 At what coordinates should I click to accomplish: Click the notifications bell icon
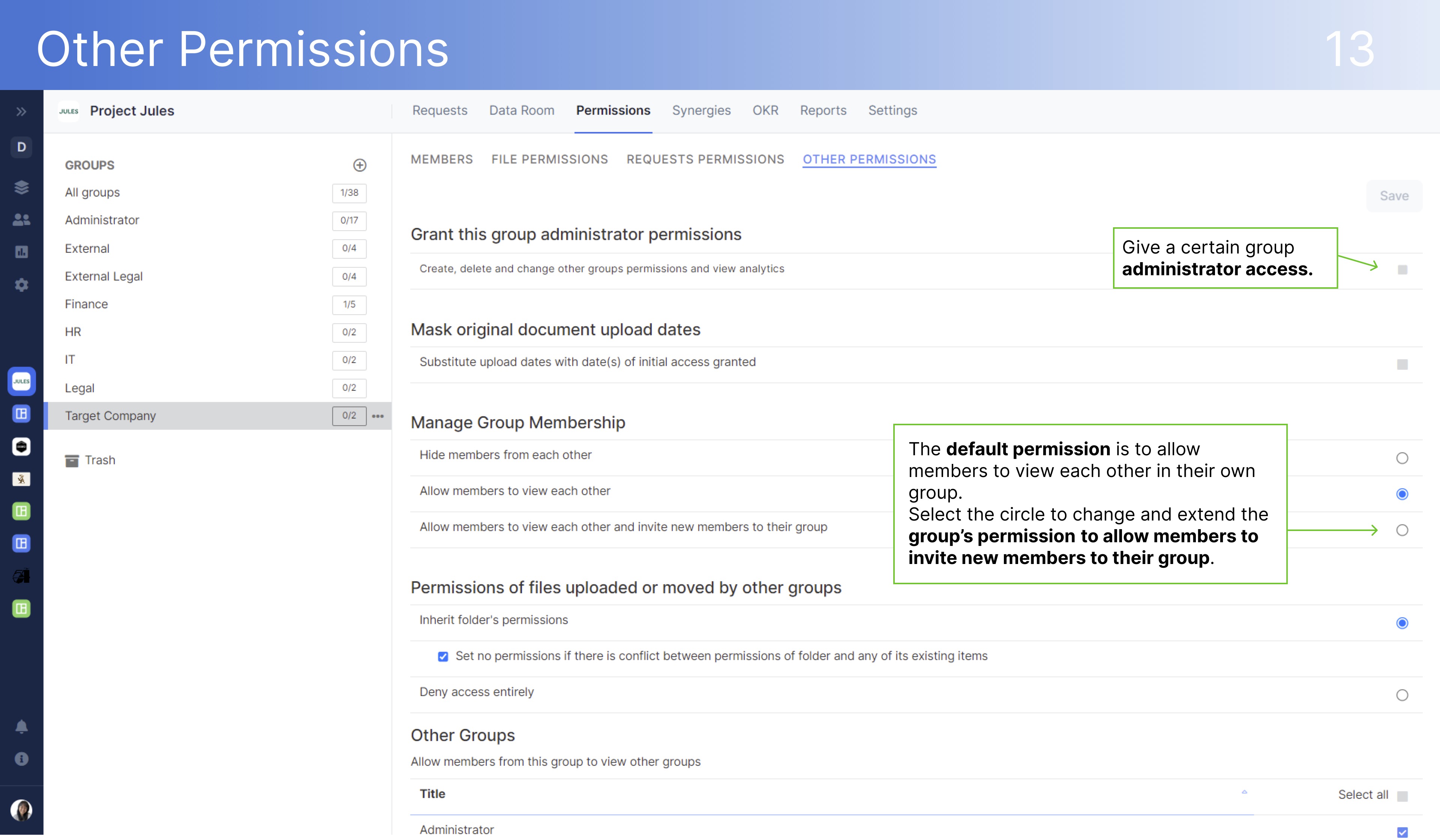pyautogui.click(x=21, y=726)
